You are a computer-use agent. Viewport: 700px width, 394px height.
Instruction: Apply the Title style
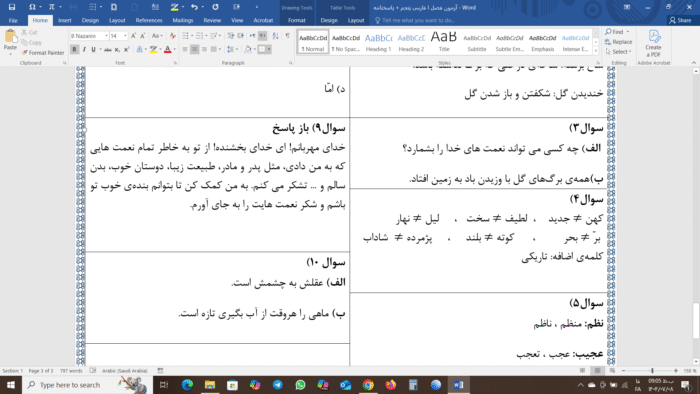coord(444,42)
